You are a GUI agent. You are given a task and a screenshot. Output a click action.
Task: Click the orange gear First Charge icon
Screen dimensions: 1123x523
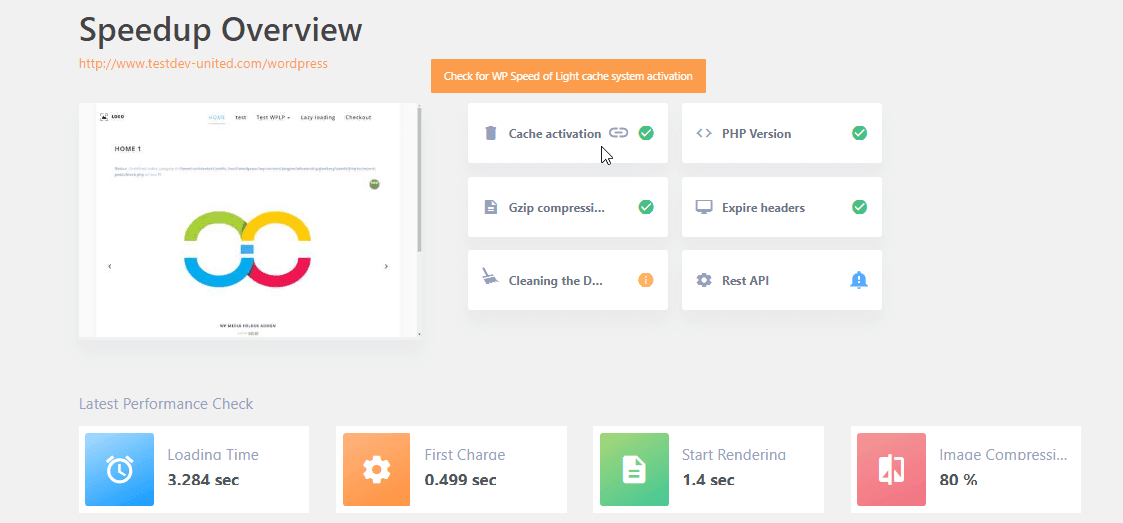pyautogui.click(x=376, y=468)
